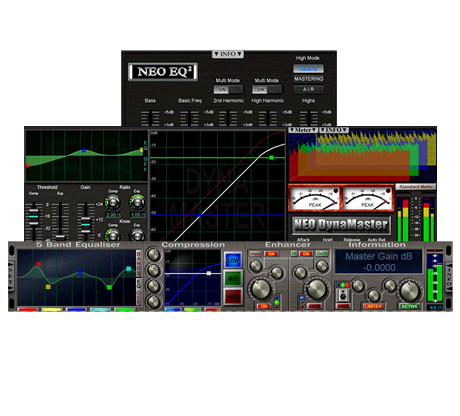Expand the INFO dropdown on NEO EQ²
The width and height of the screenshot is (460, 416).
pos(228,54)
